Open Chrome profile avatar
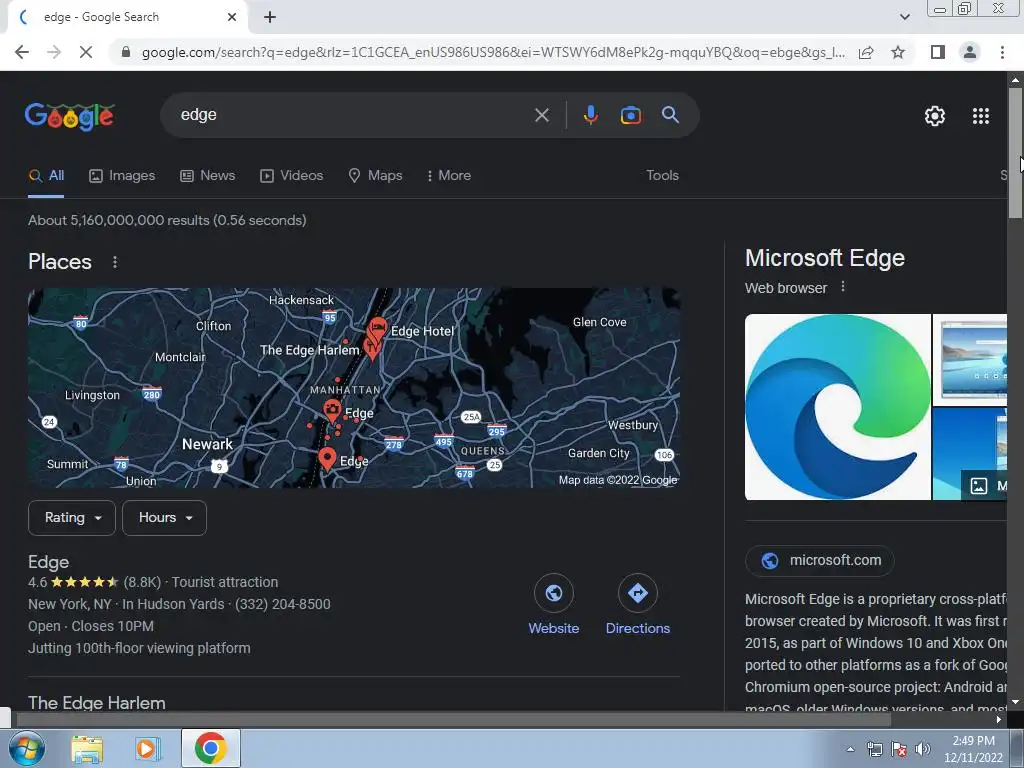Image resolution: width=1024 pixels, height=768 pixels. 970,52
